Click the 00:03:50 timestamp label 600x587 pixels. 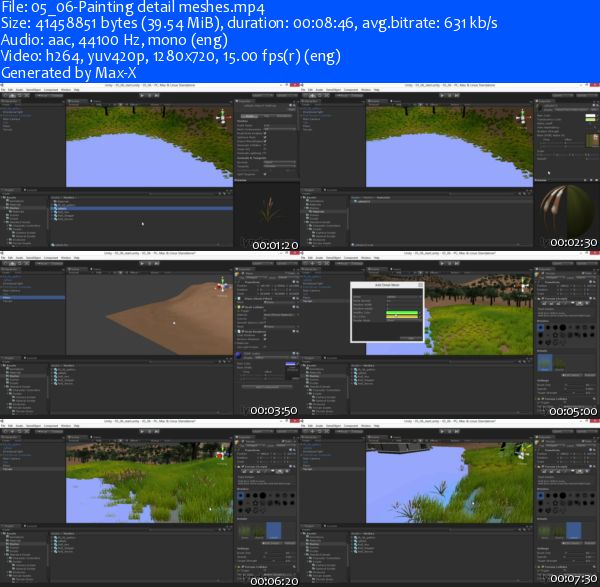pyautogui.click(x=274, y=410)
